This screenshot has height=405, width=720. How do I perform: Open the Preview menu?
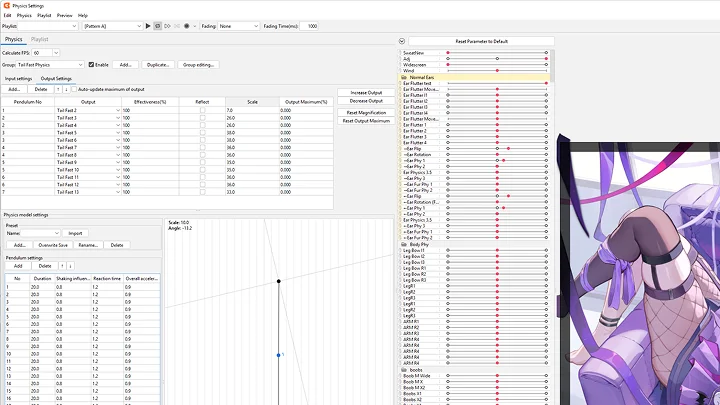(64, 16)
